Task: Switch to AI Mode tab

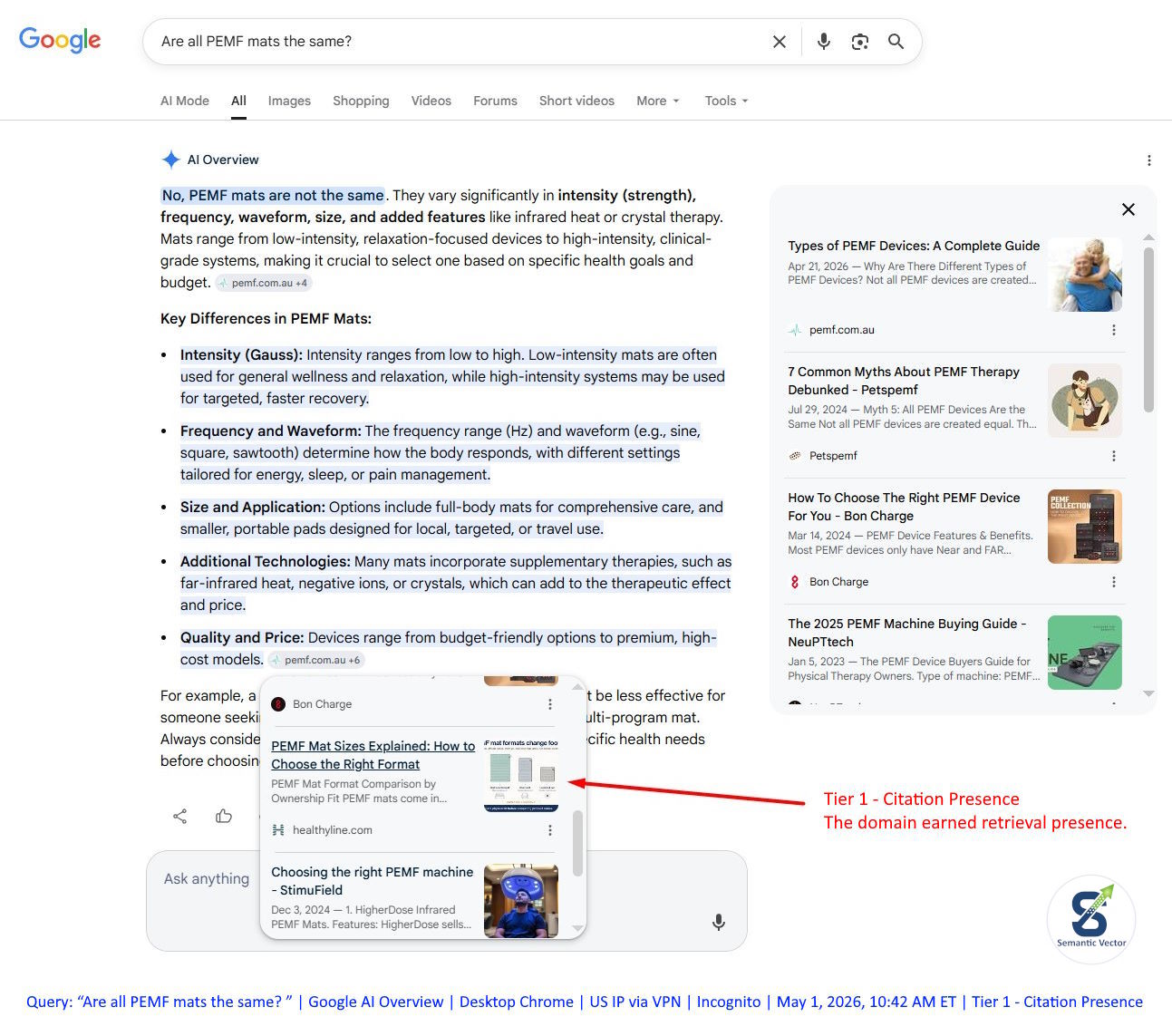Action: coord(185,101)
